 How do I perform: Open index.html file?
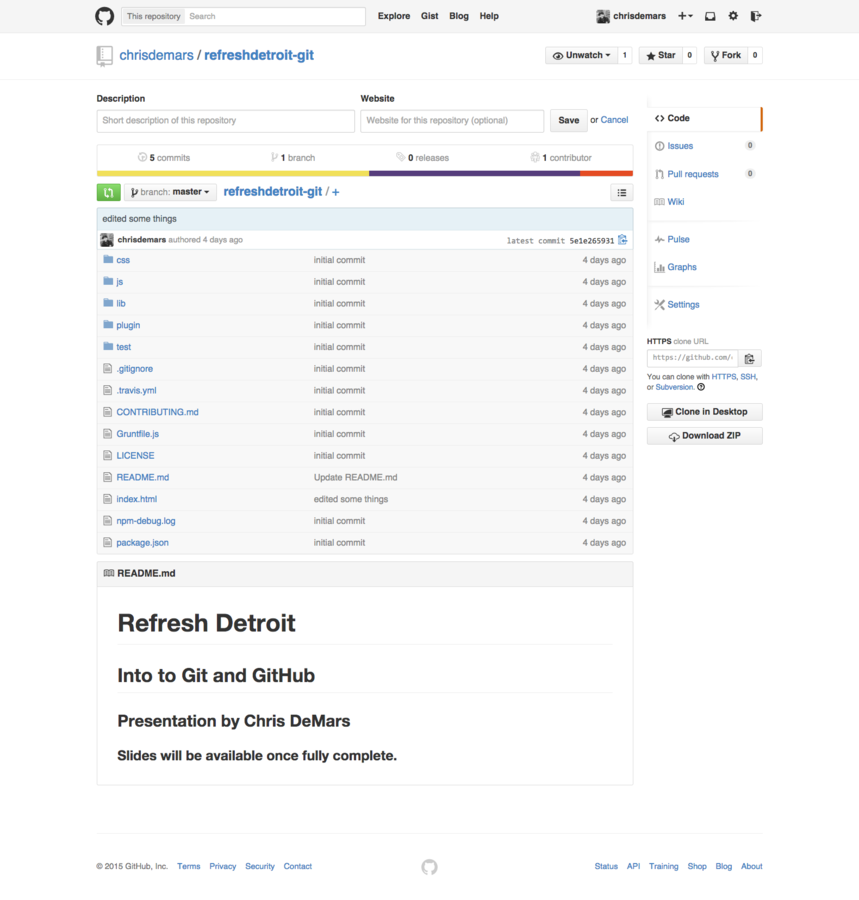click(x=137, y=499)
